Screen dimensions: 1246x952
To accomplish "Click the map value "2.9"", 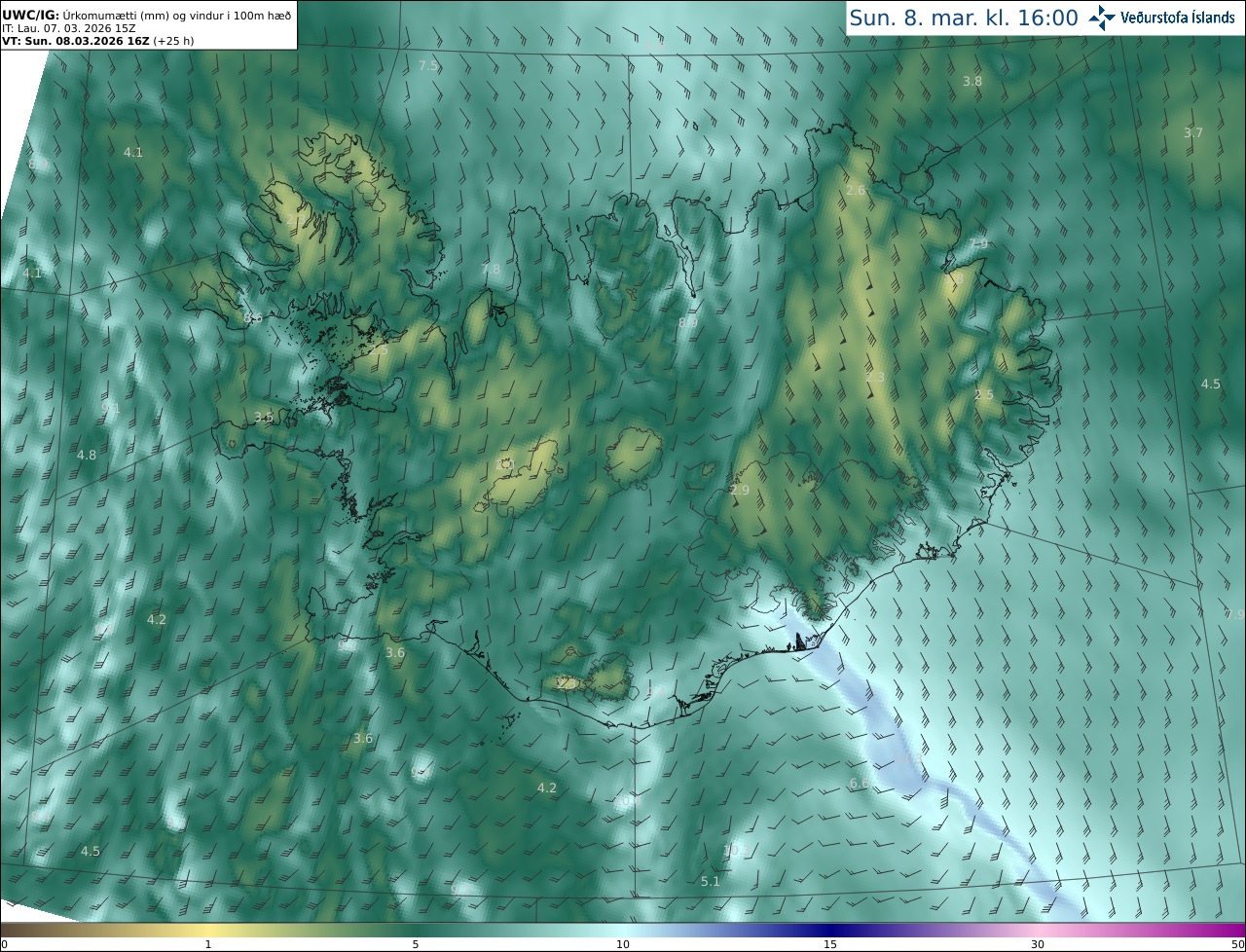I will 740,490.
